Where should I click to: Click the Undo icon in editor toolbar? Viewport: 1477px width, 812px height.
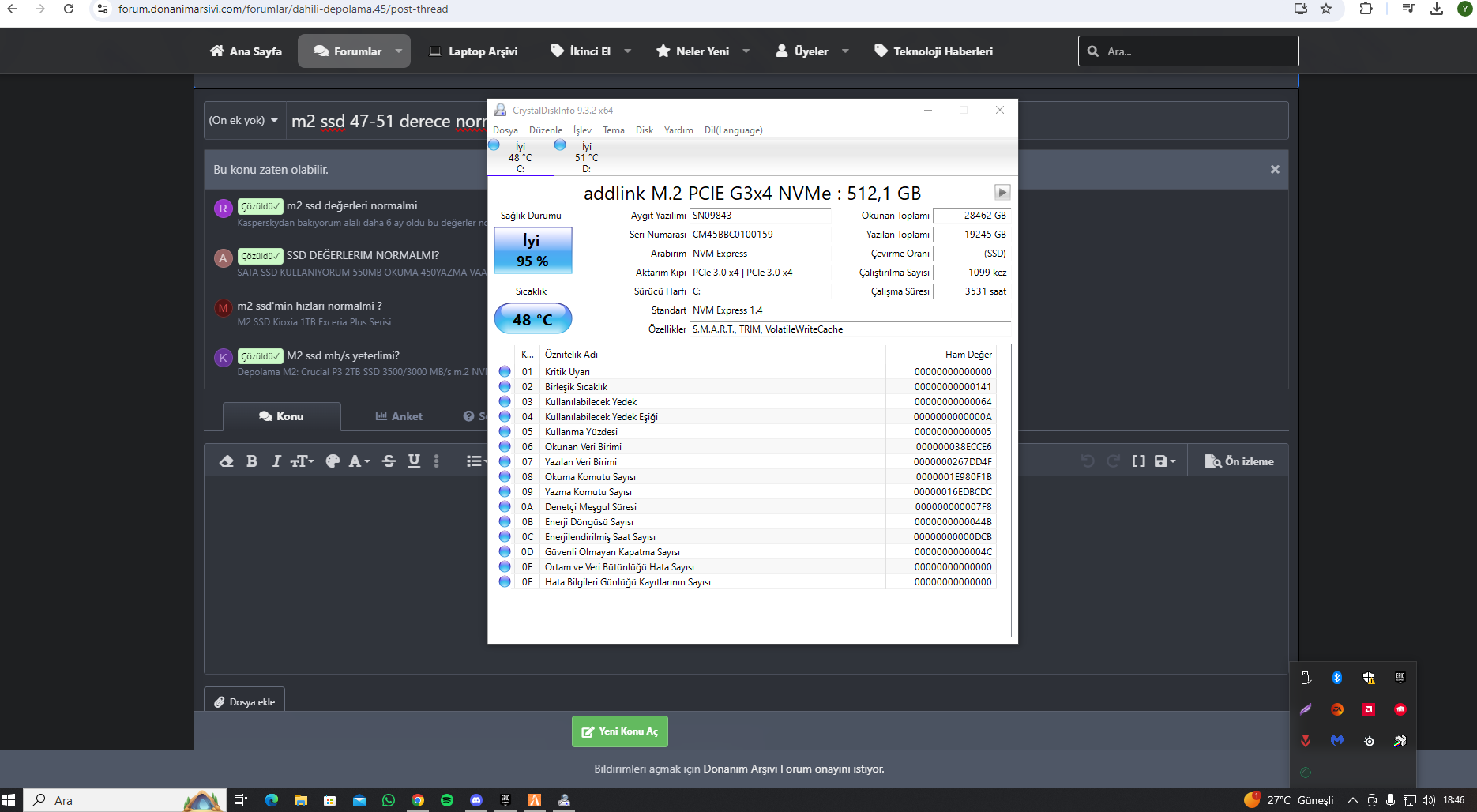pos(1088,461)
